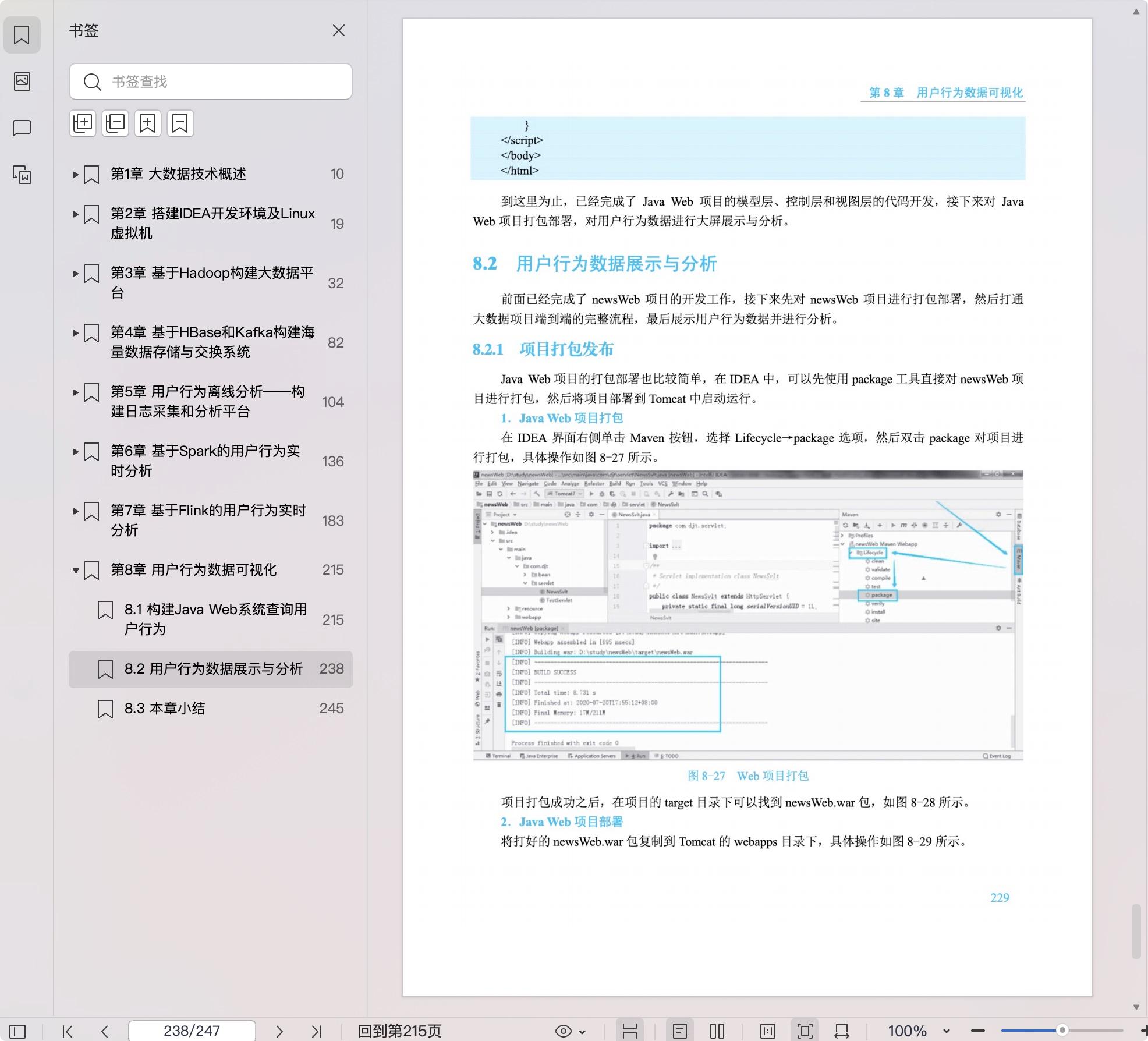Click chapter header 第 8 章 用户行为数据可视化
1148x1041 pixels.
[945, 93]
